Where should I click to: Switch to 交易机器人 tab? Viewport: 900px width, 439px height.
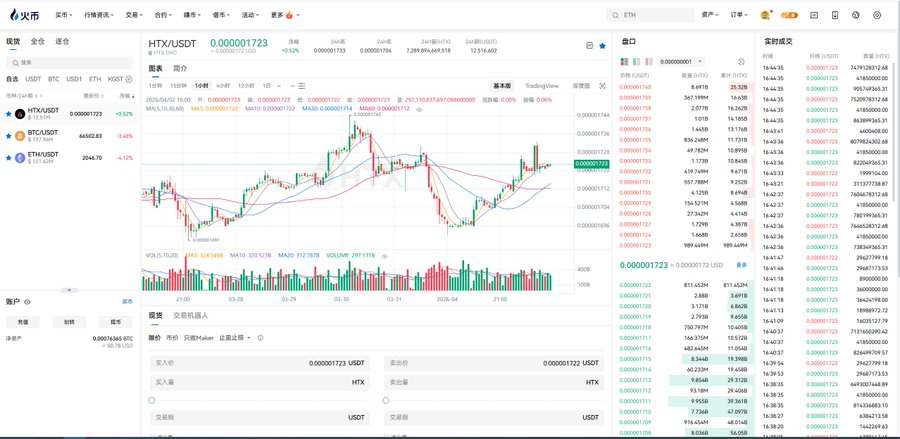pos(191,316)
